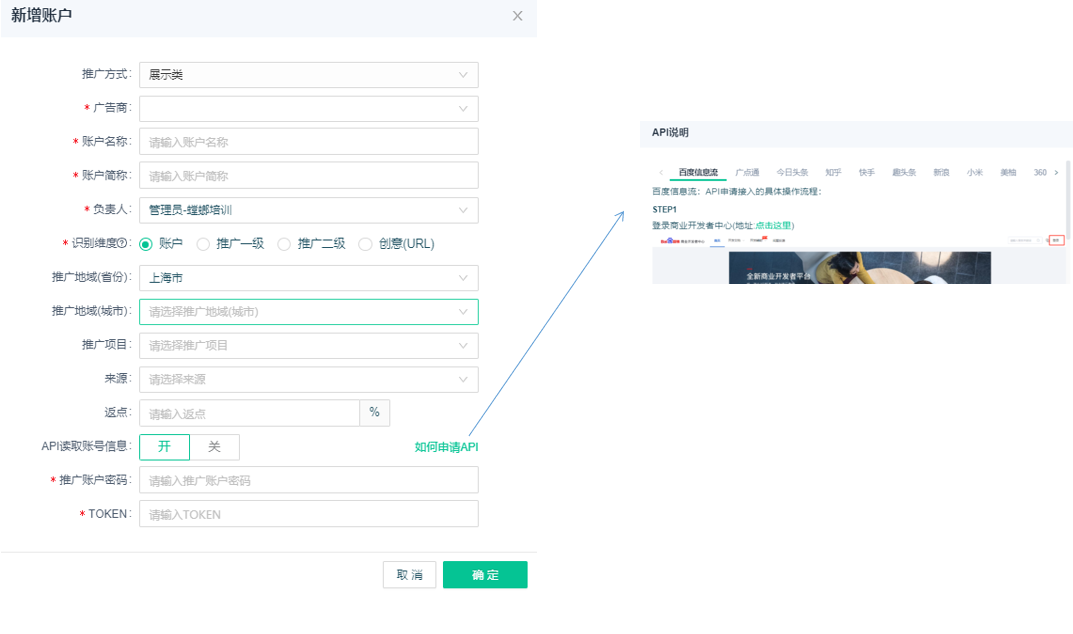Expand the 广告商 dropdown
The width and height of the screenshot is (1073, 634).
[x=308, y=109]
